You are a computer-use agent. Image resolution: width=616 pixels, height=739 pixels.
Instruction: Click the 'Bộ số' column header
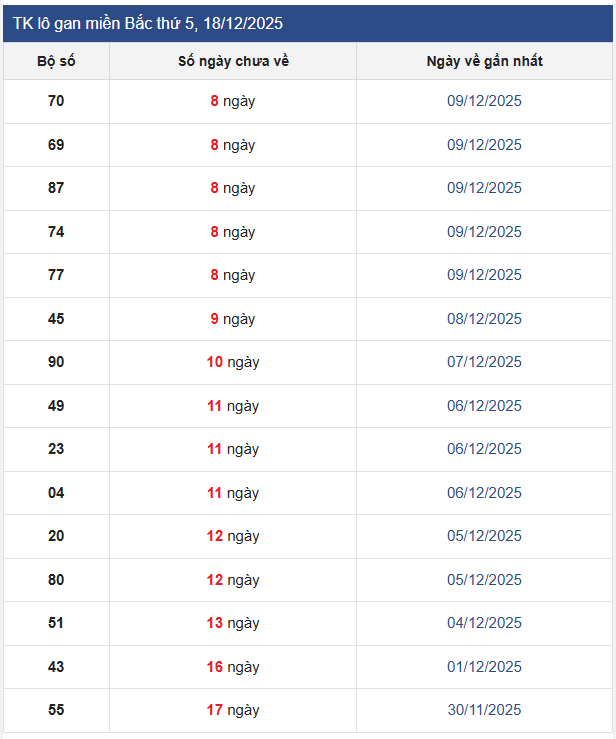[x=56, y=61]
